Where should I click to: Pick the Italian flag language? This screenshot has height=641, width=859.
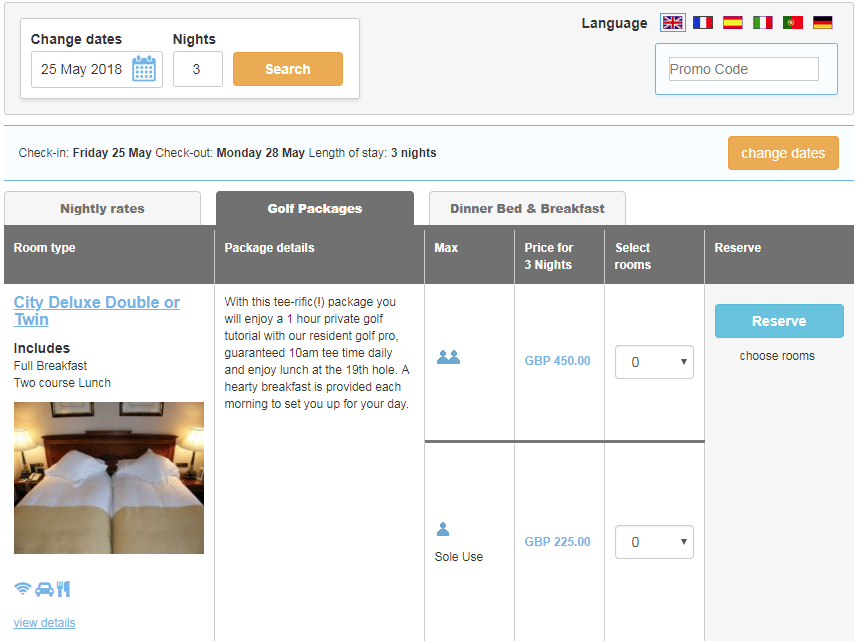point(763,22)
